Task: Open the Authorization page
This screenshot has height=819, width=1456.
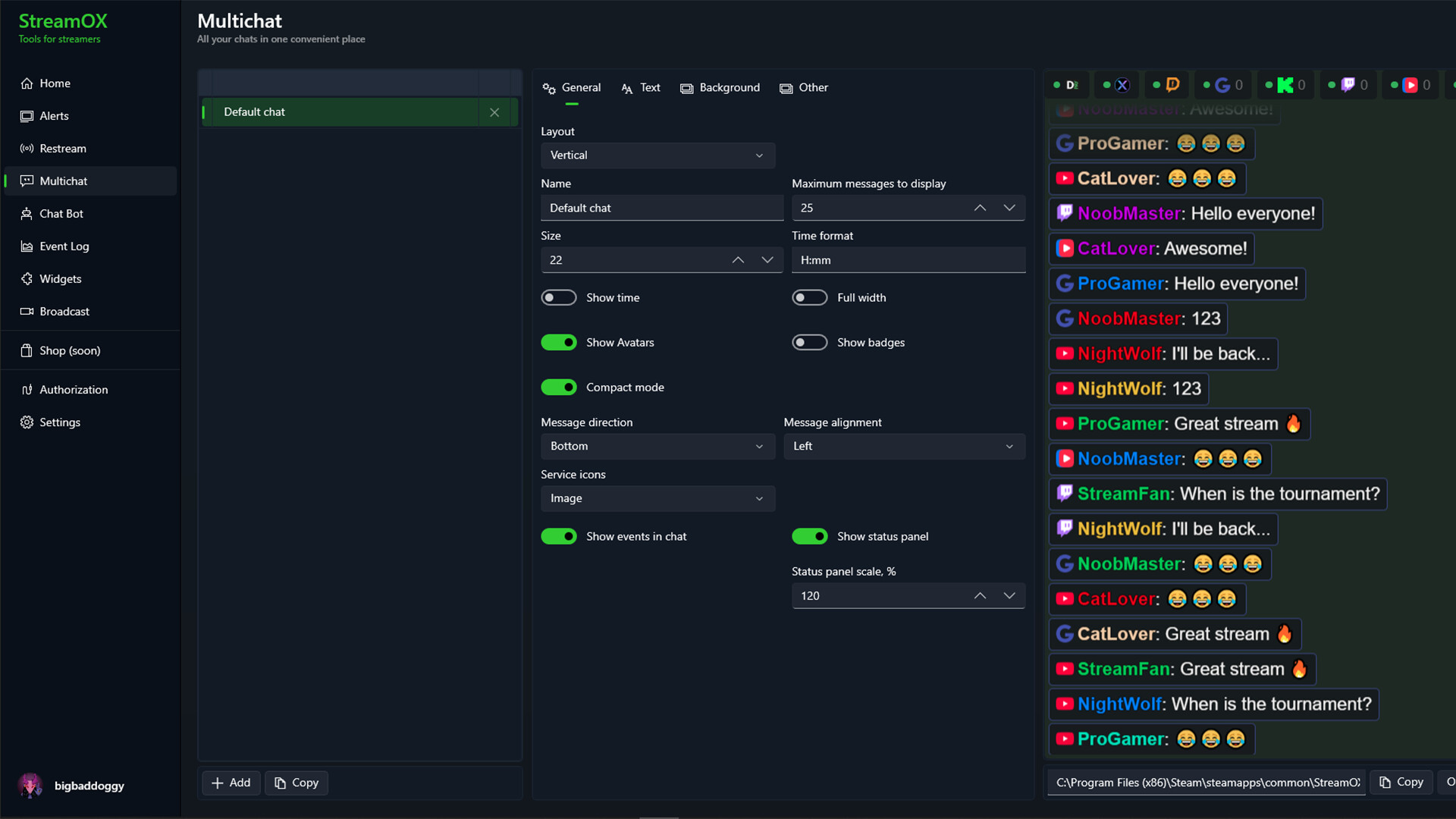Action: (x=90, y=390)
